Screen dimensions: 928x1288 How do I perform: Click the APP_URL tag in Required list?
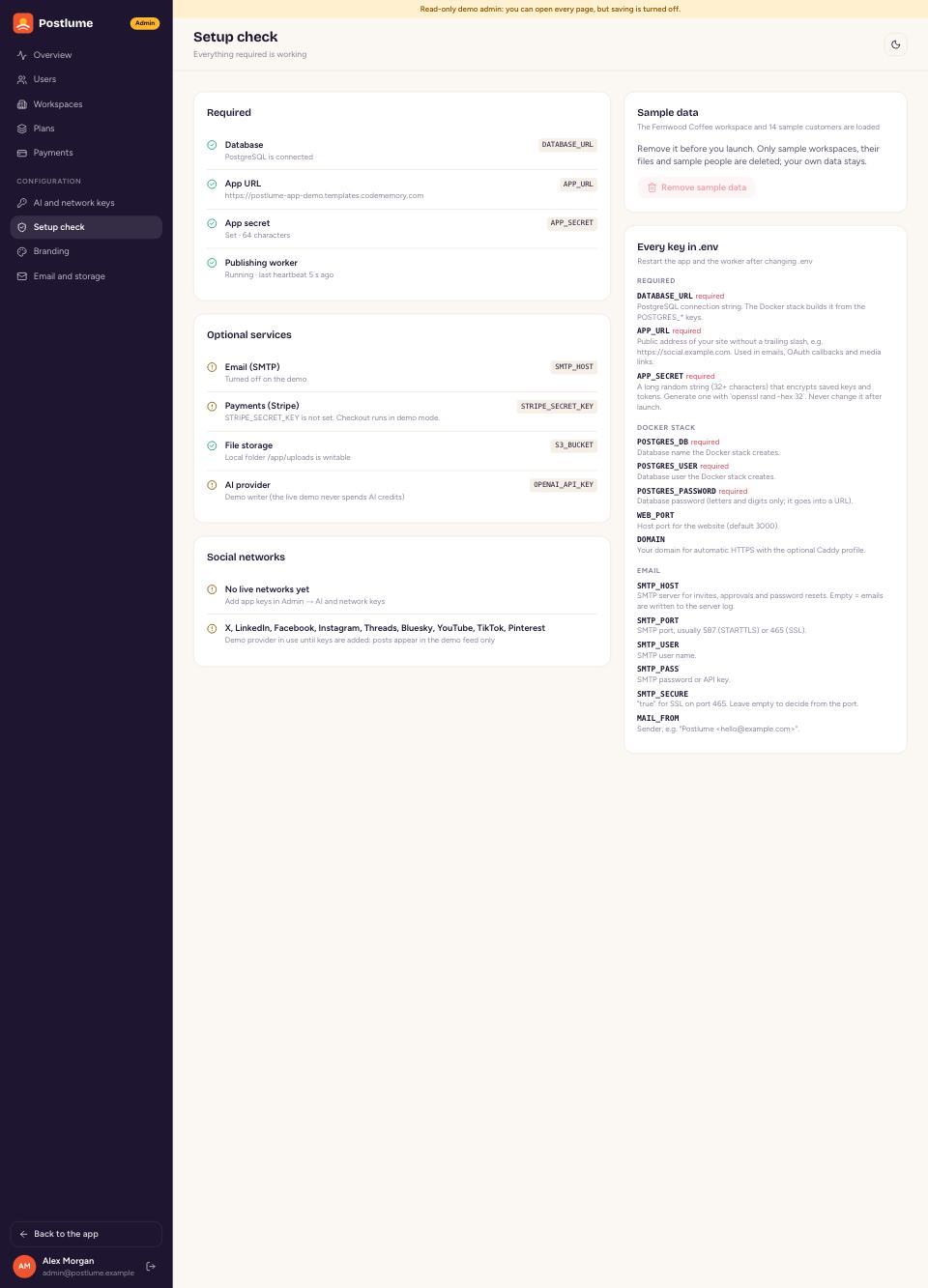tap(578, 184)
